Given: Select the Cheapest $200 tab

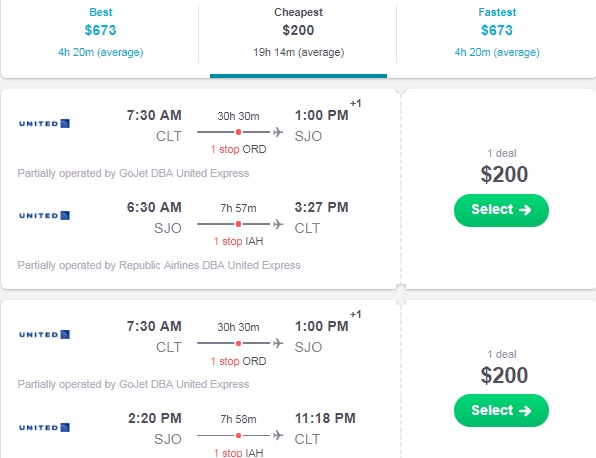Looking at the screenshot, I should click(x=298, y=32).
